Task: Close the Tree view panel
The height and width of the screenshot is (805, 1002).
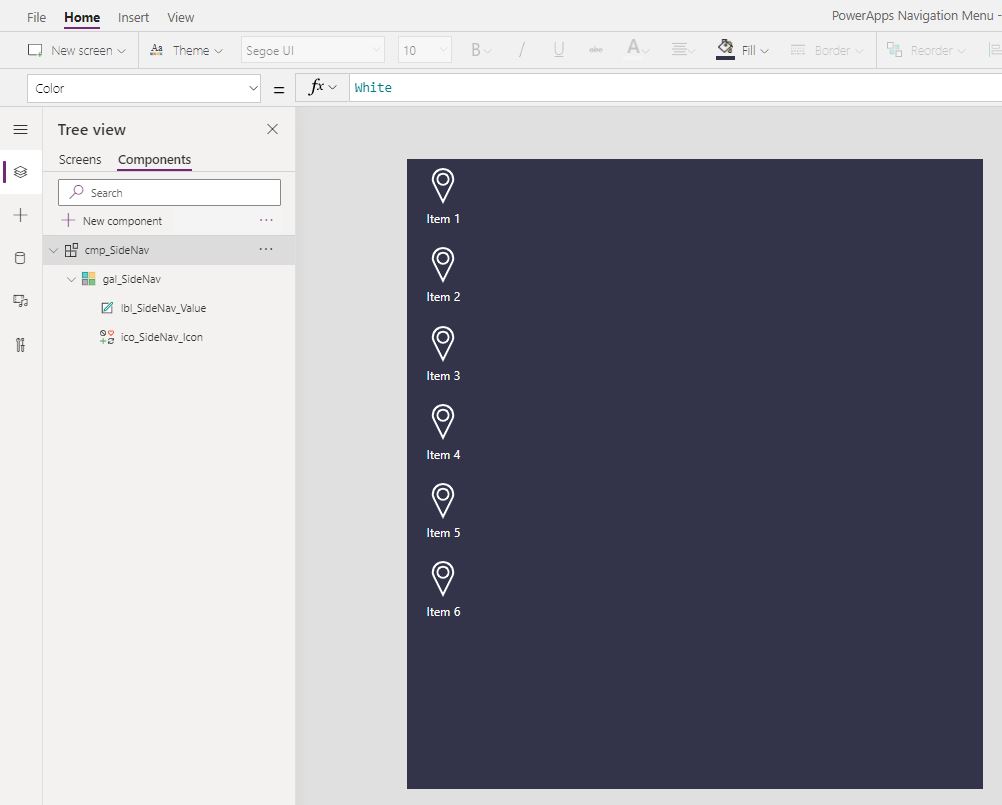Action: point(272,129)
